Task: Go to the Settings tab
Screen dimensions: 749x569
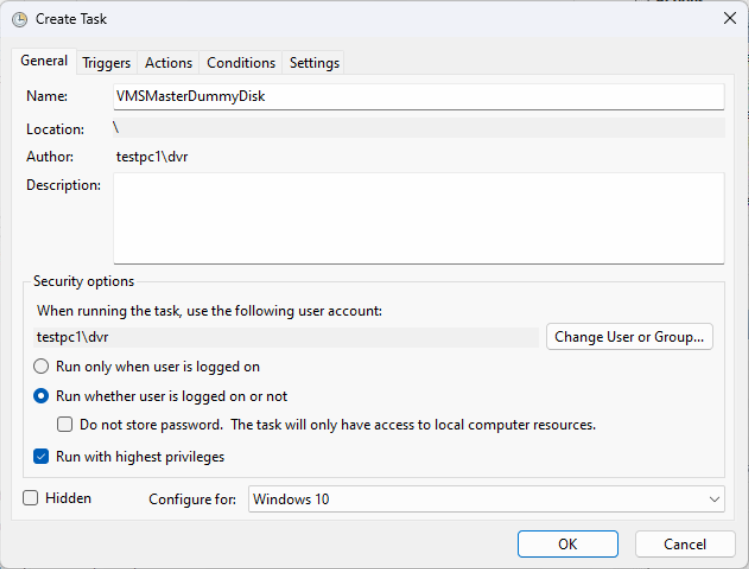Action: (x=314, y=63)
